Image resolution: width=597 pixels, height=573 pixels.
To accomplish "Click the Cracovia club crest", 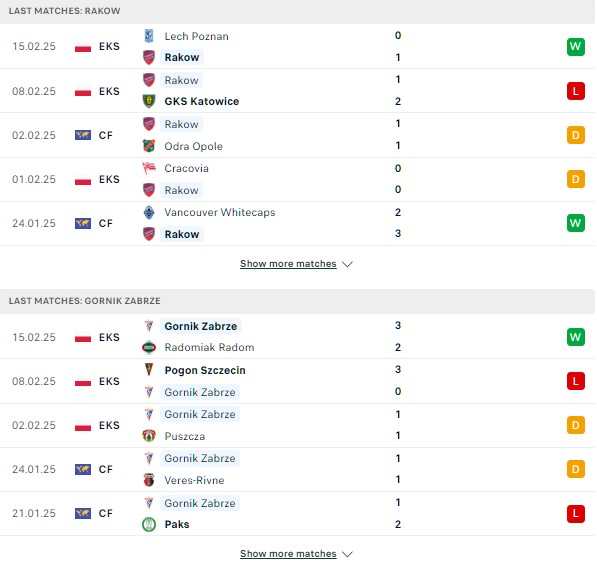I will [x=149, y=168].
